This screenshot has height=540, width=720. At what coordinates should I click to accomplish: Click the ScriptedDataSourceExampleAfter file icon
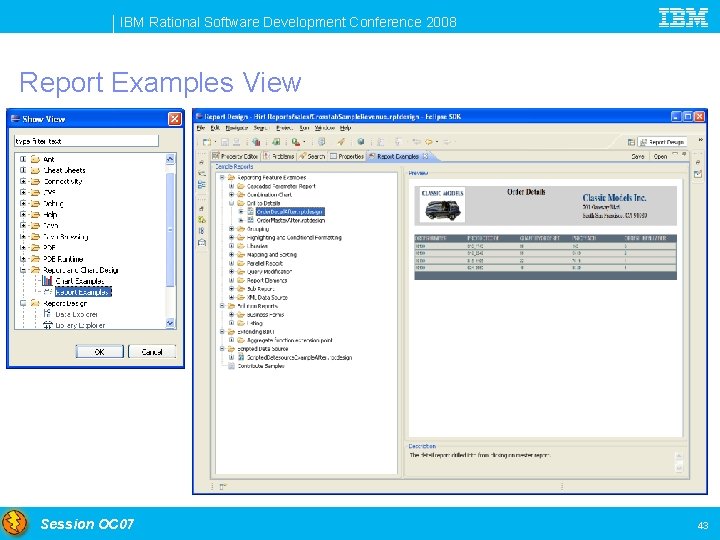tap(241, 357)
